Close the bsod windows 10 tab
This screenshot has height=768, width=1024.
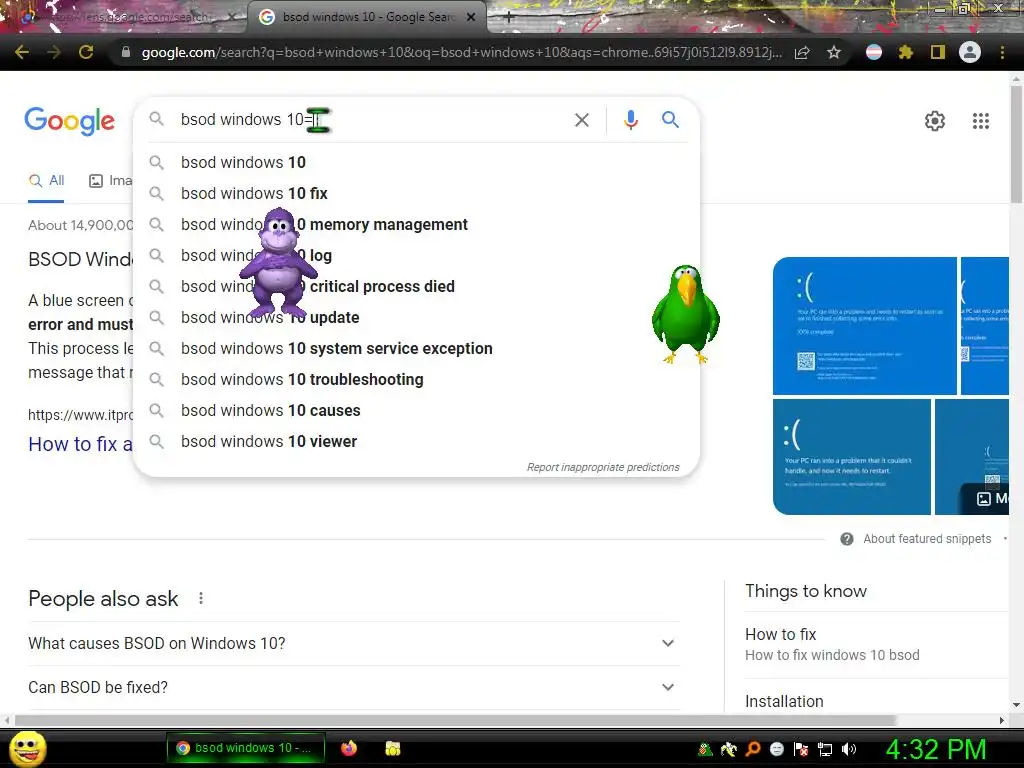point(471,18)
